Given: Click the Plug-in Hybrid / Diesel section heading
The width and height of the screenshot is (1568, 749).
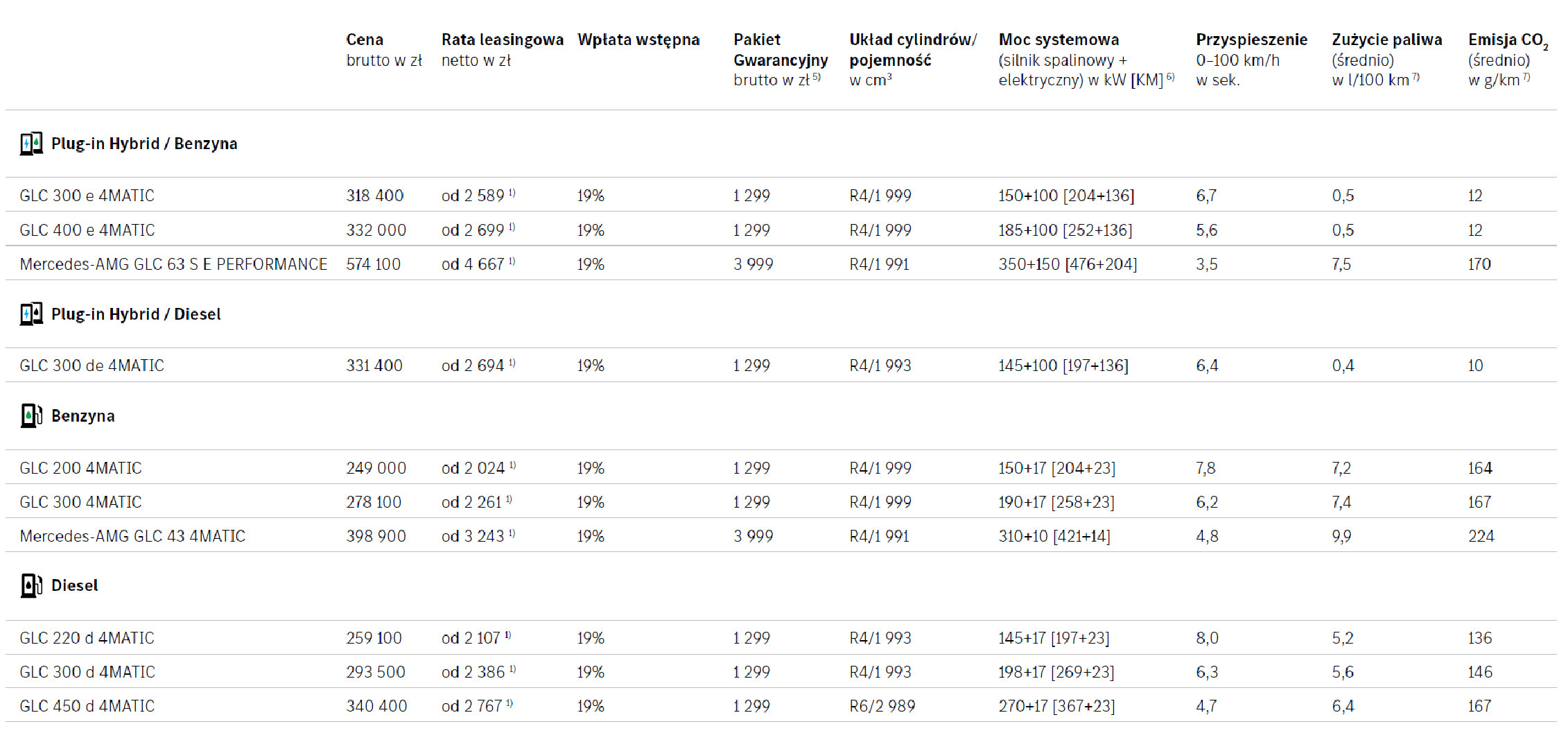Looking at the screenshot, I should (x=136, y=314).
